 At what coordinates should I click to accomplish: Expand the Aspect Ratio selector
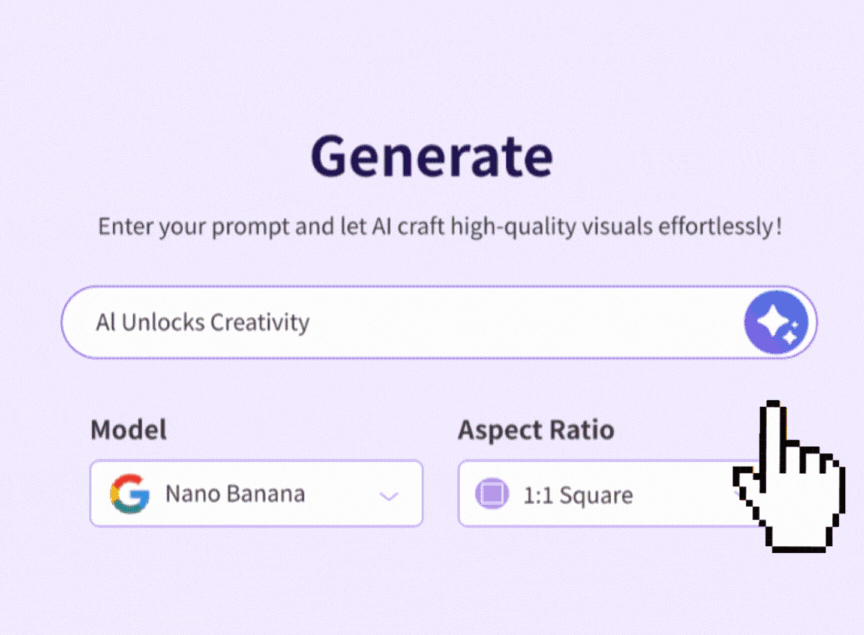(x=600, y=493)
